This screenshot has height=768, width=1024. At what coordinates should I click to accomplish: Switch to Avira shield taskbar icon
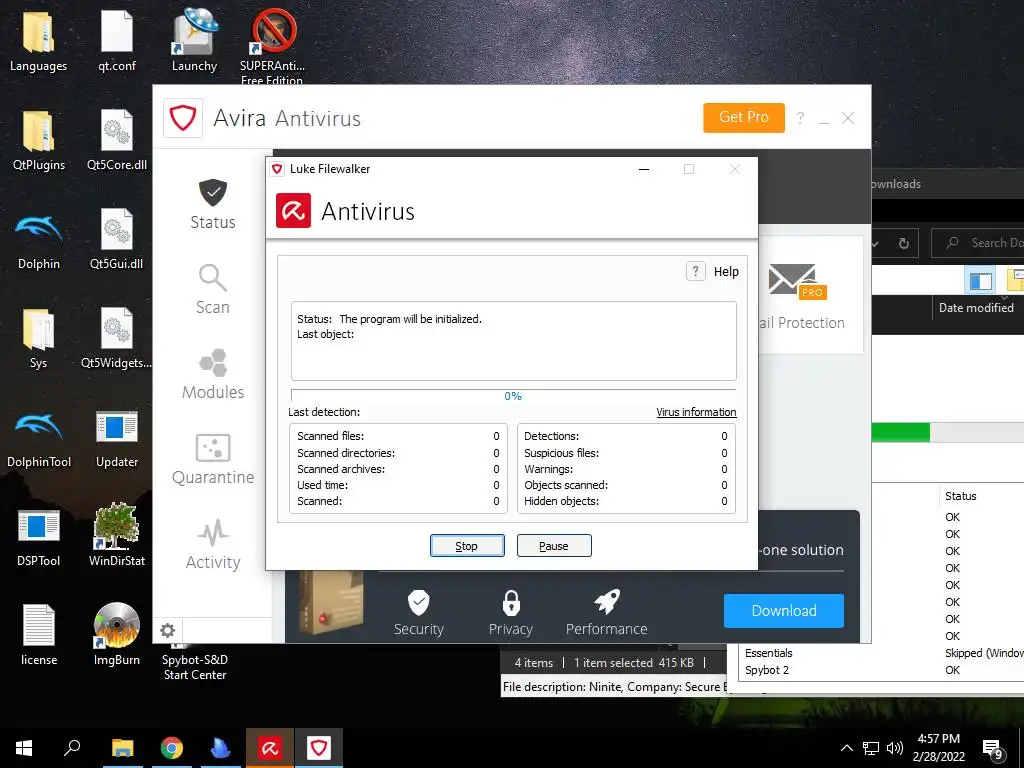(x=319, y=748)
